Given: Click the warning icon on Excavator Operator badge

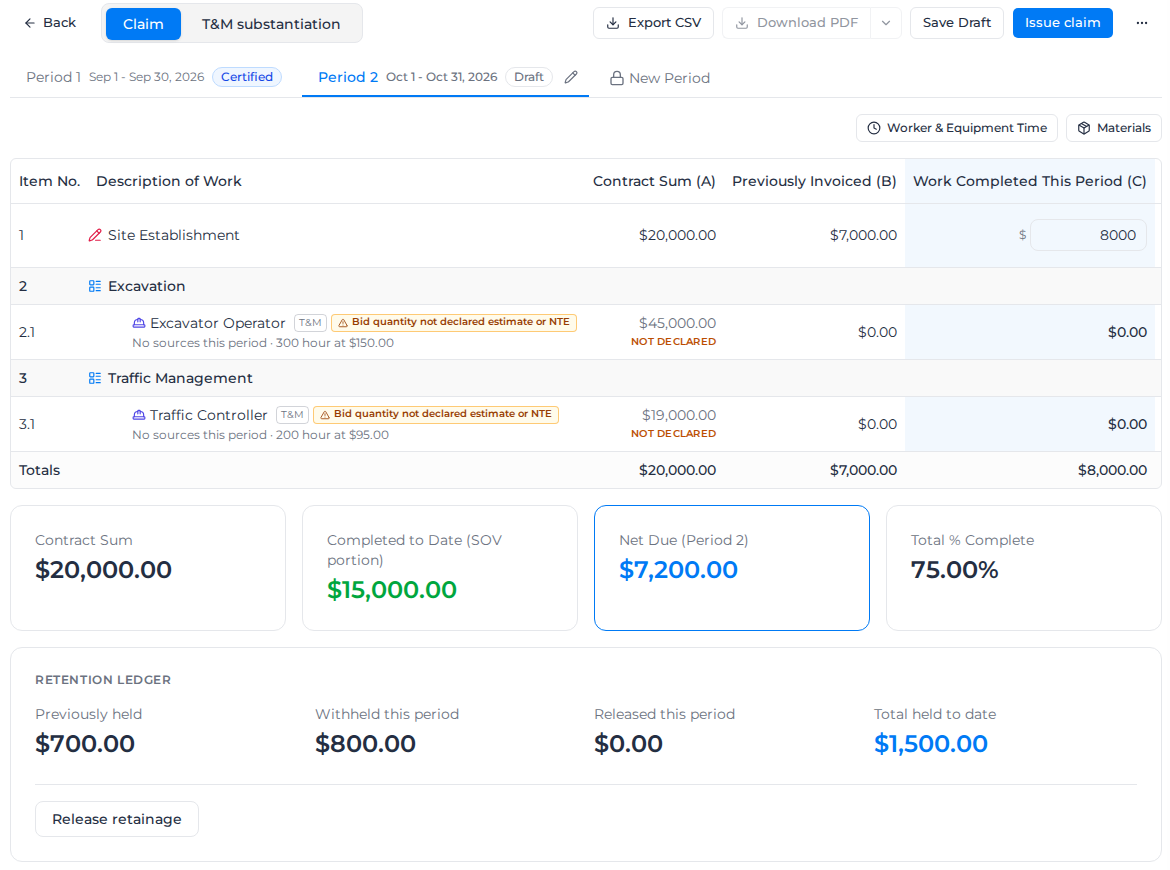Looking at the screenshot, I should point(342,322).
